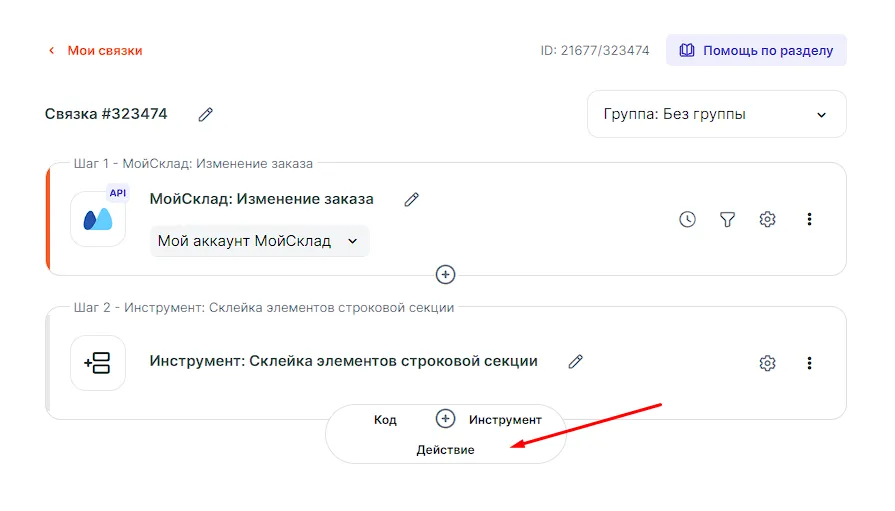Click the pencil icon next to Связка #323474
The width and height of the screenshot is (895, 511).
[206, 115]
